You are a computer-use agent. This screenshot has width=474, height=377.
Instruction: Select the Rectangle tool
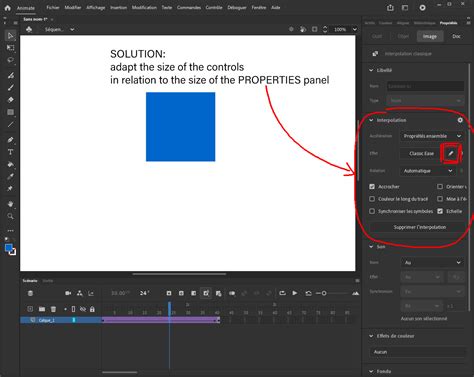pyautogui.click(x=10, y=112)
